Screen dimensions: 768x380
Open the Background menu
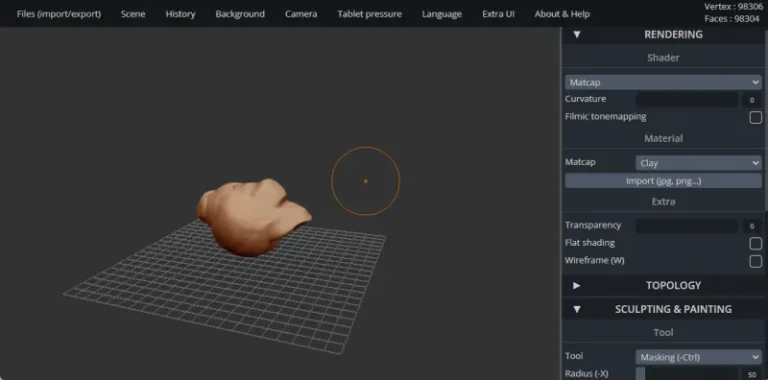click(240, 14)
